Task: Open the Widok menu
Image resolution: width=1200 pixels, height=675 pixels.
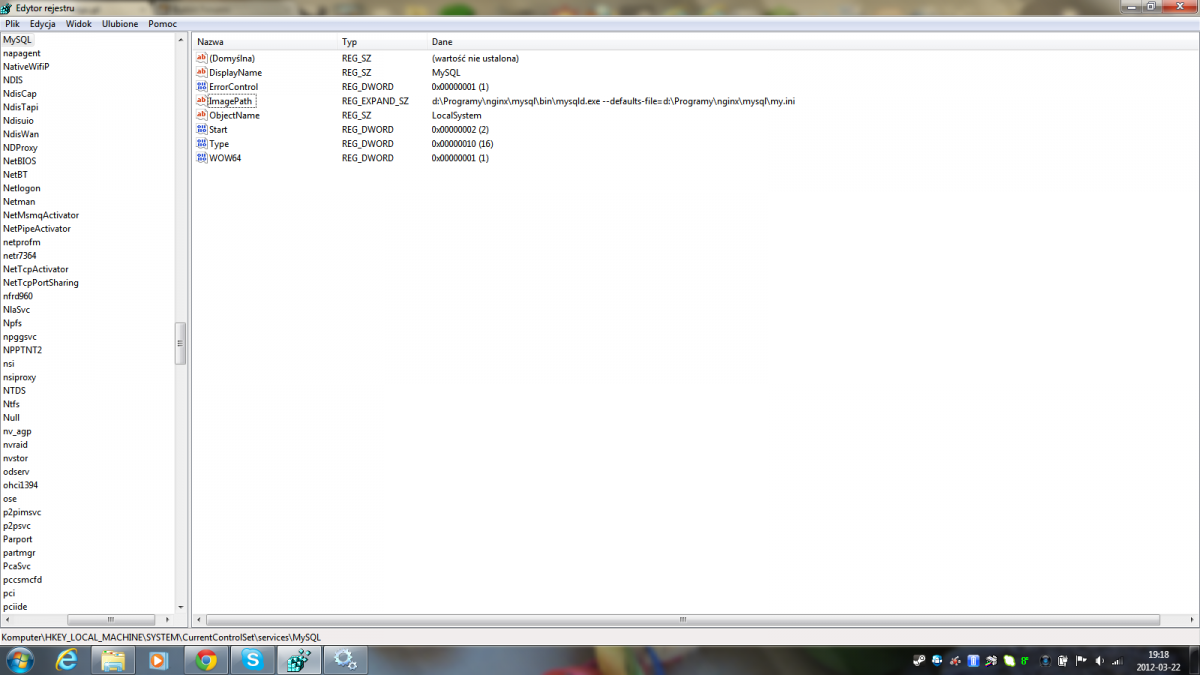Action: click(x=79, y=23)
